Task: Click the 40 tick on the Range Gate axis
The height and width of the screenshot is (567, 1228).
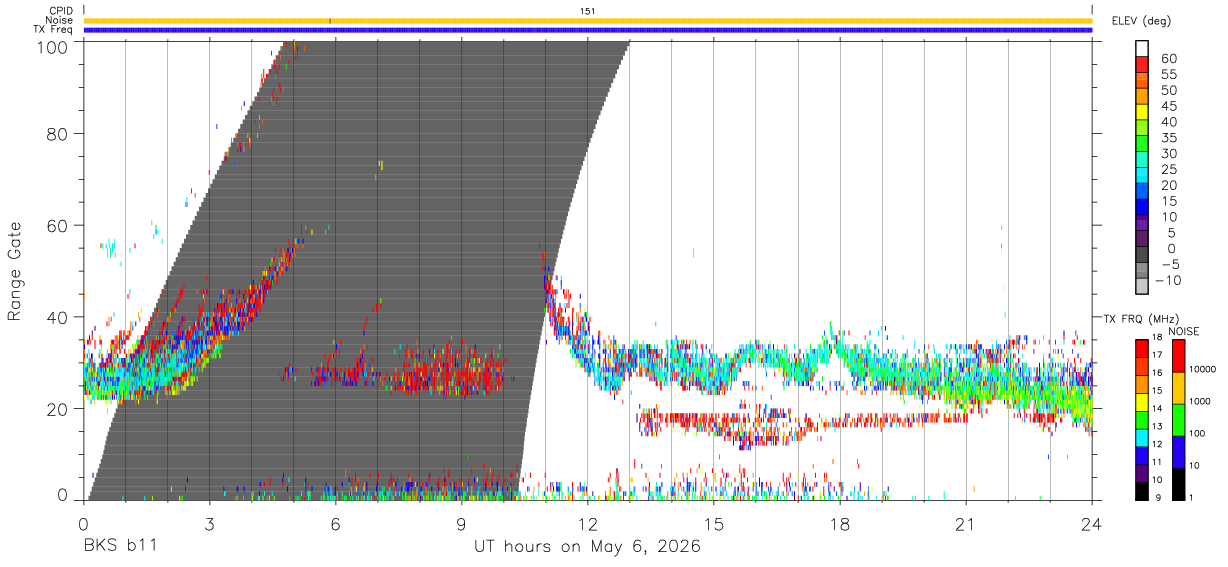Action: pyautogui.click(x=58, y=317)
